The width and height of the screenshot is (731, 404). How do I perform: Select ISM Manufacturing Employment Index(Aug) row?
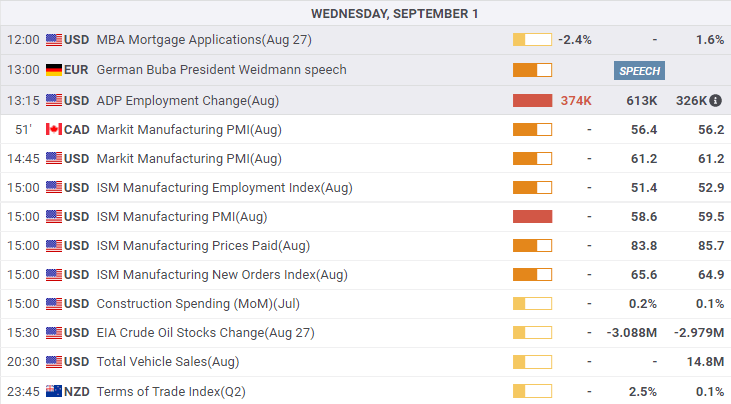point(224,187)
